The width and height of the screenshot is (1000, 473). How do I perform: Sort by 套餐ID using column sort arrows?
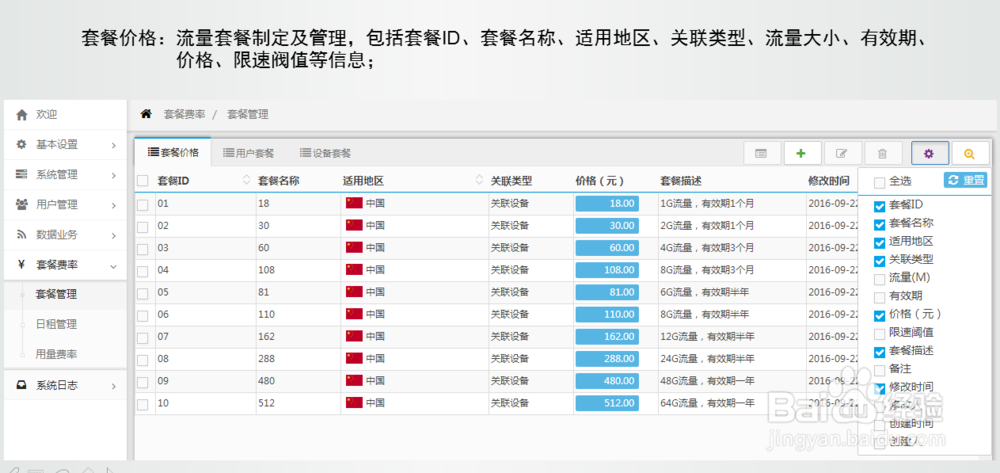point(247,180)
